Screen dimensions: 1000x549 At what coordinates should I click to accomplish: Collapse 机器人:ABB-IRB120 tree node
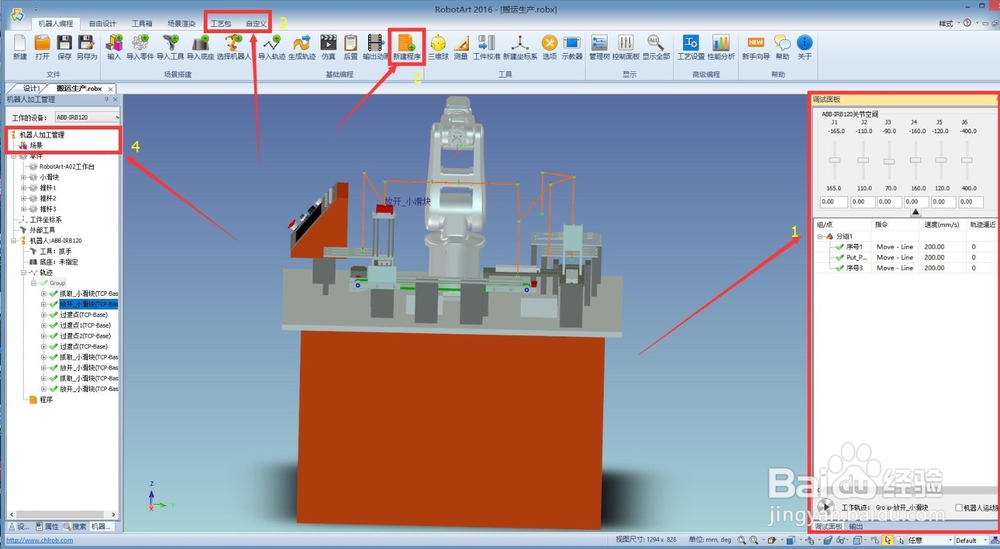pos(13,241)
